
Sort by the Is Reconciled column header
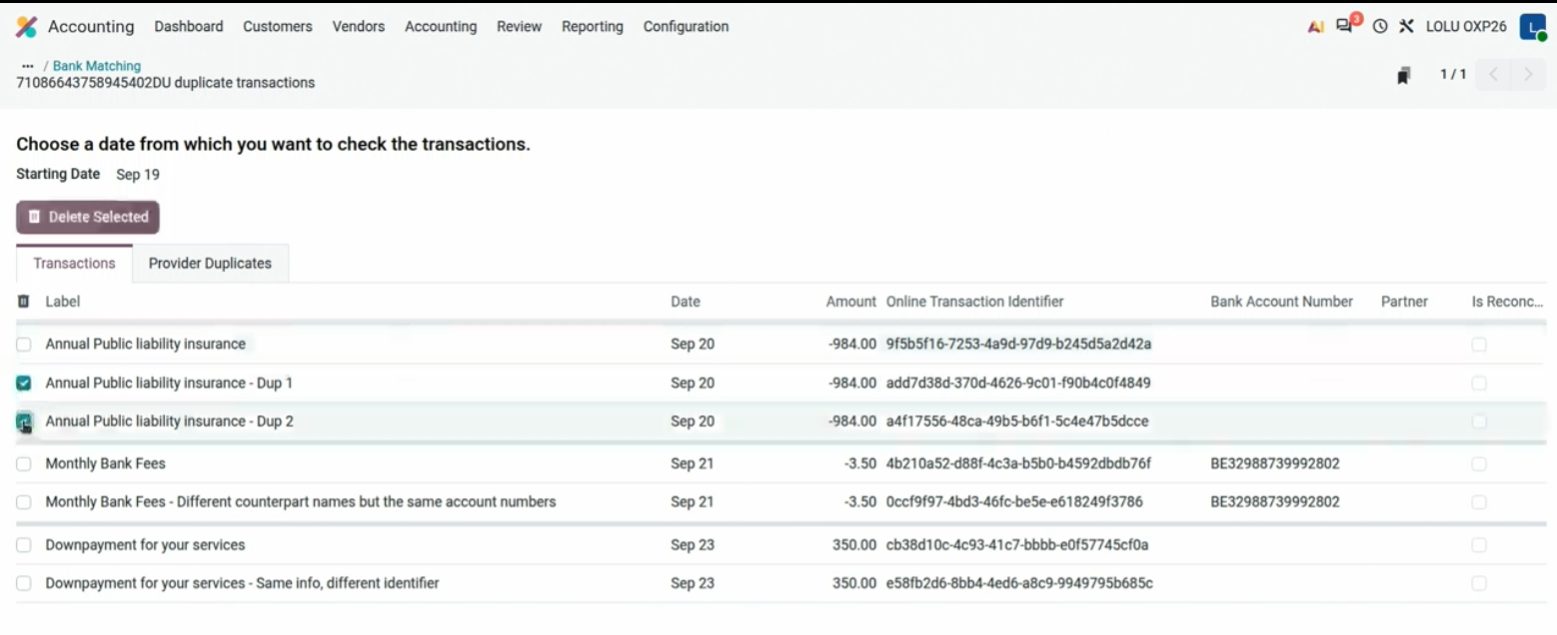click(1507, 301)
